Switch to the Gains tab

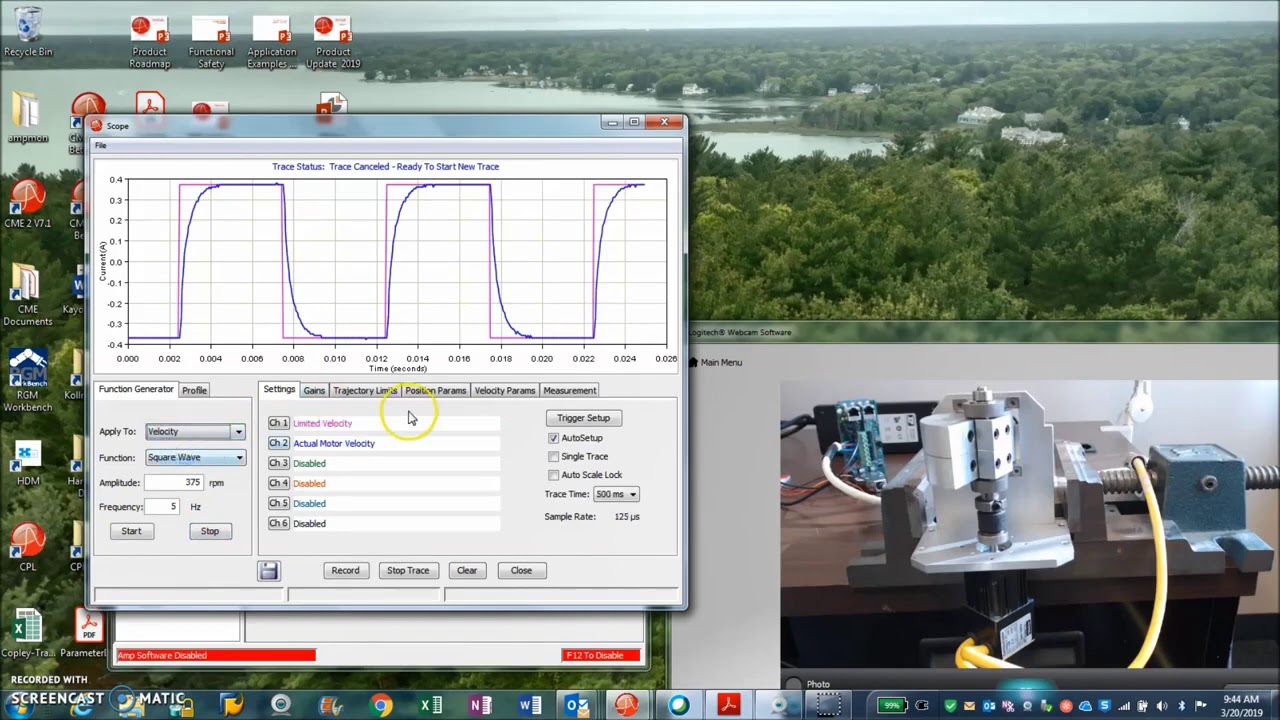[314, 391]
